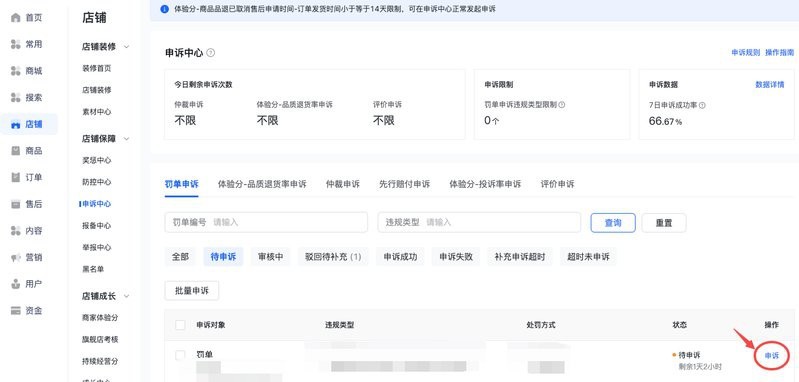Click the 店铺 shop icon in sidebar
The height and width of the screenshot is (382, 799).
(x=16, y=124)
